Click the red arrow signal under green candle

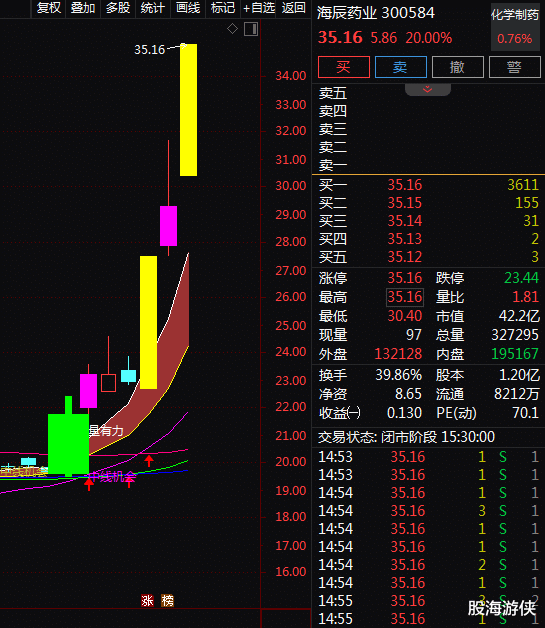(x=89, y=483)
